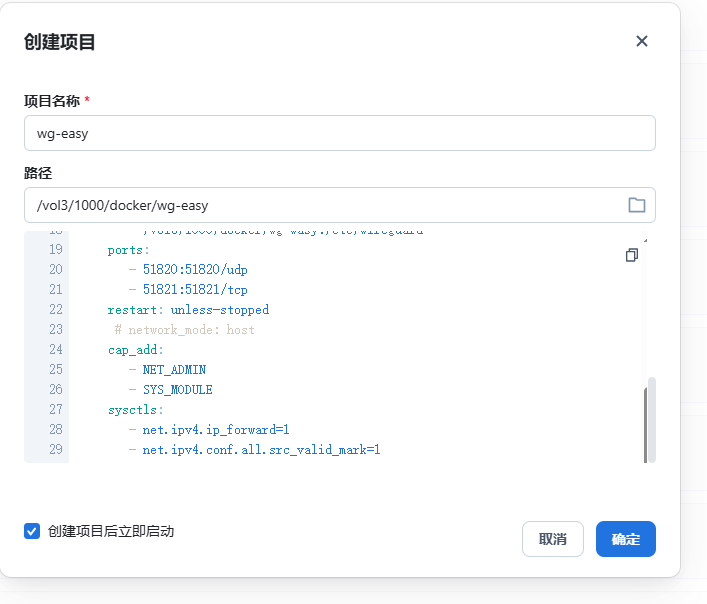The height and width of the screenshot is (604, 707).
Task: Click the net.ipv4.ip_forward=1 line
Action: [215, 430]
